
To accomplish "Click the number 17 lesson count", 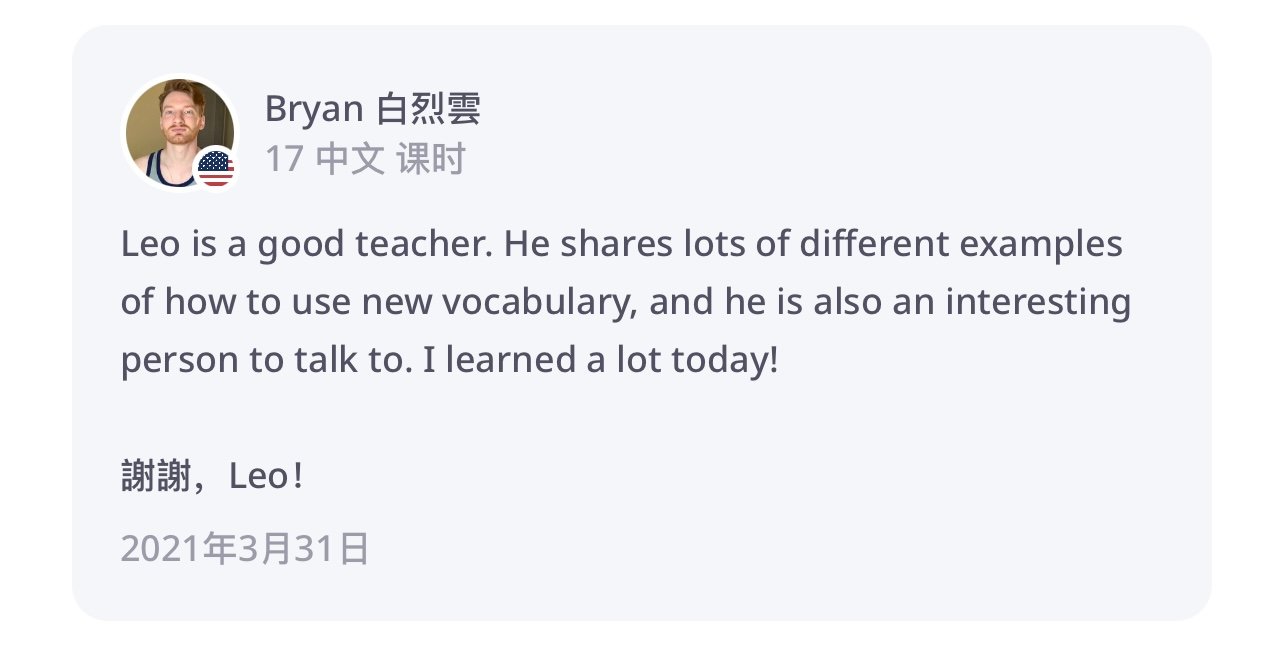I will click(x=283, y=159).
